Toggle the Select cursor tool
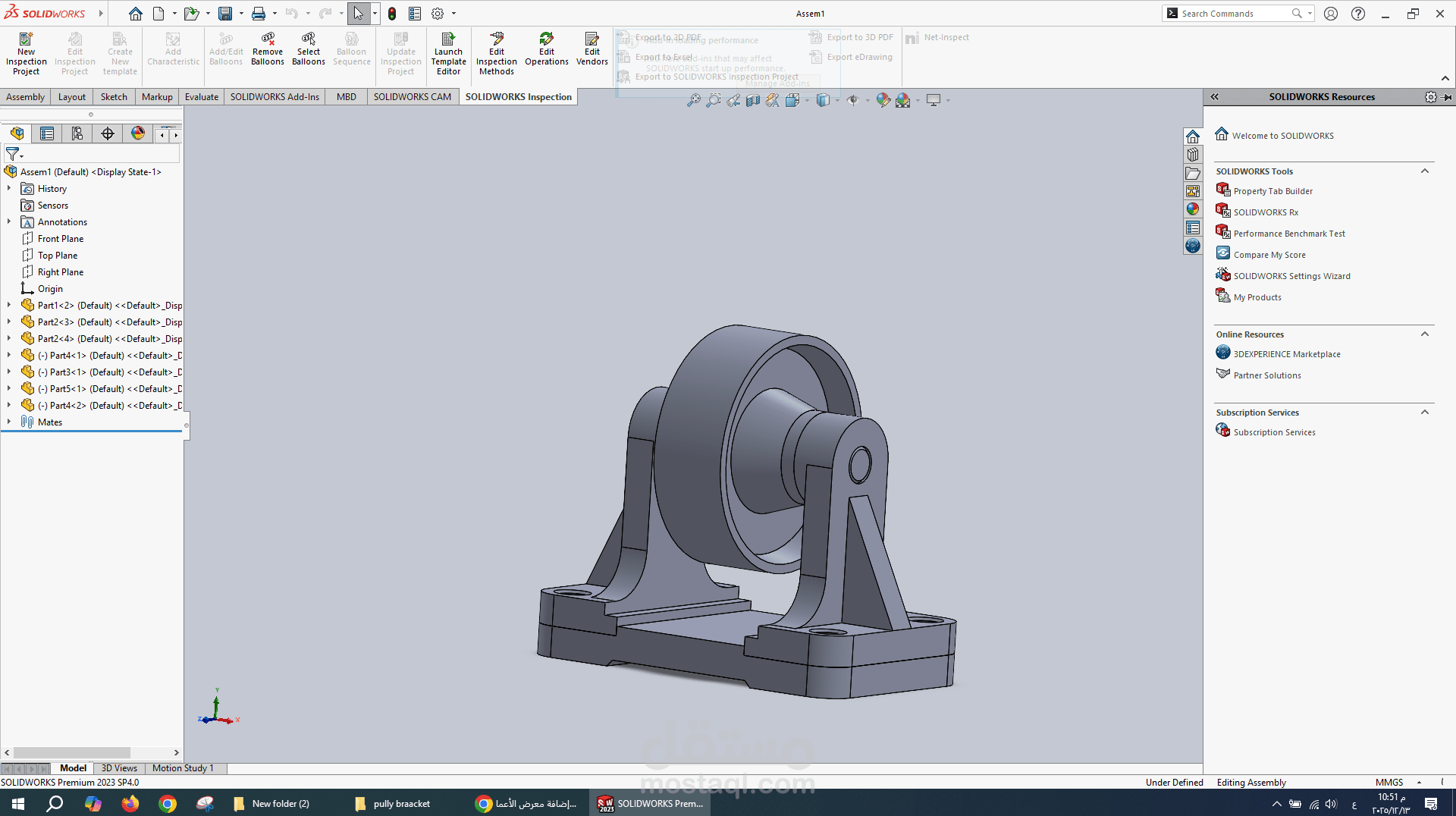This screenshot has width=1456, height=816. (358, 14)
